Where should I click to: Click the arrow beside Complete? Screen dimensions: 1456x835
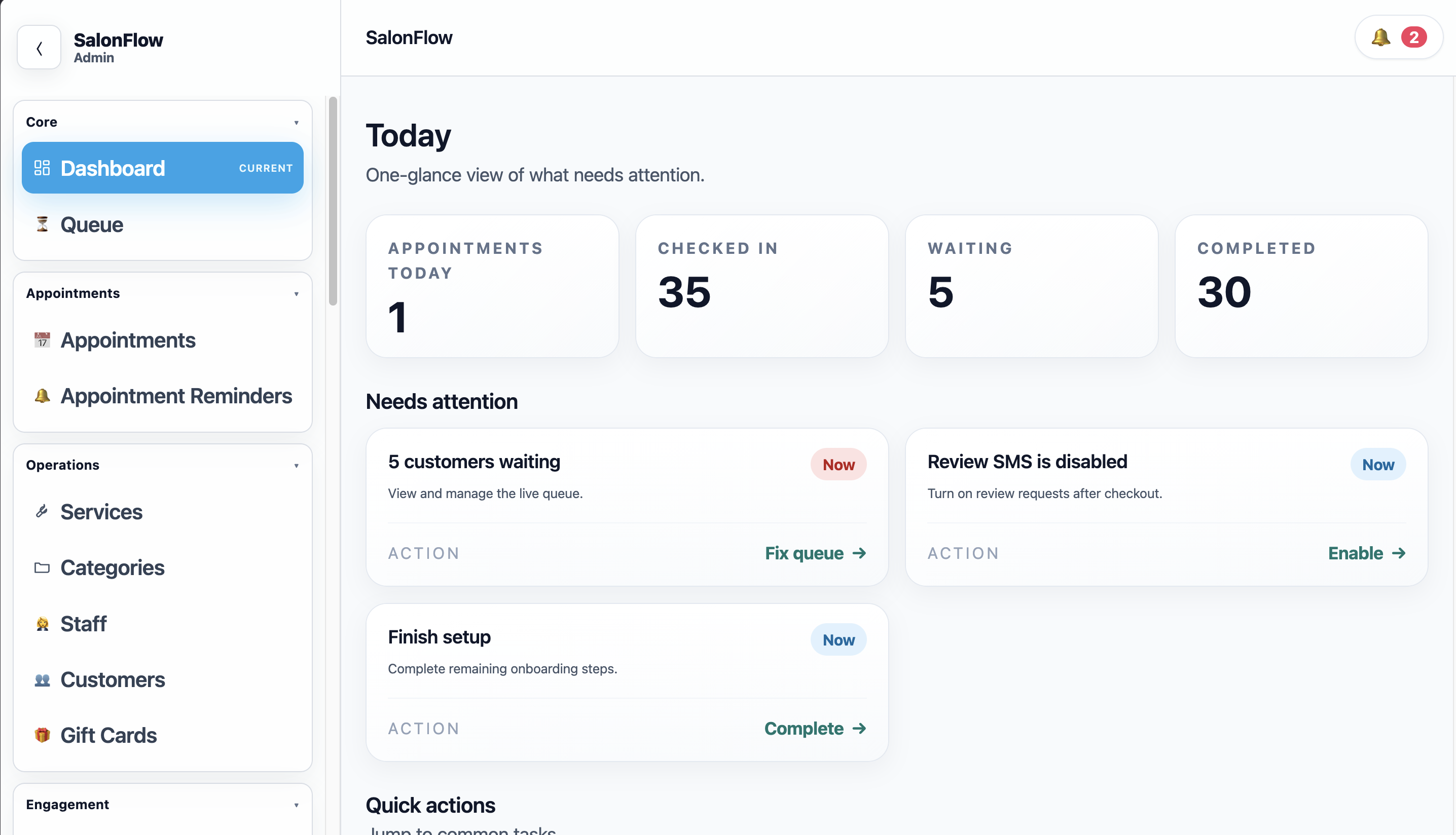click(859, 729)
